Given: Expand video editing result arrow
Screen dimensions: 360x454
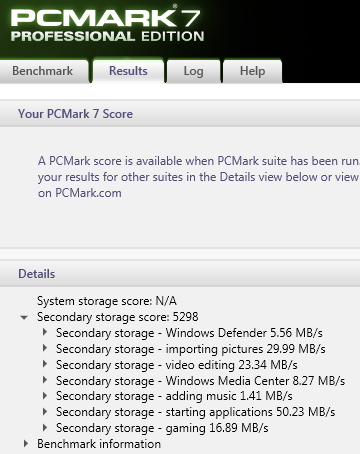Looking at the screenshot, I should tap(45, 364).
